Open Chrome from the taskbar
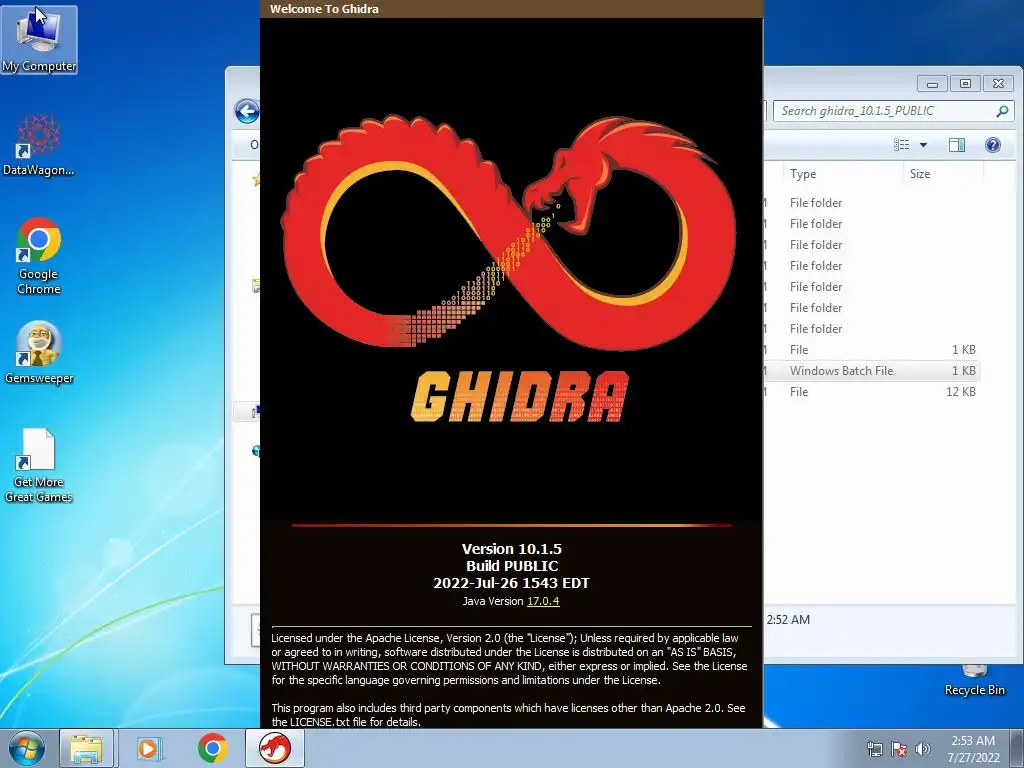This screenshot has height=768, width=1024. pyautogui.click(x=213, y=748)
